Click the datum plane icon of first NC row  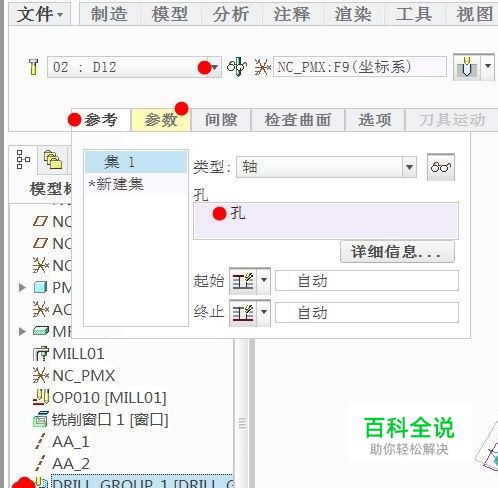[x=41, y=221]
